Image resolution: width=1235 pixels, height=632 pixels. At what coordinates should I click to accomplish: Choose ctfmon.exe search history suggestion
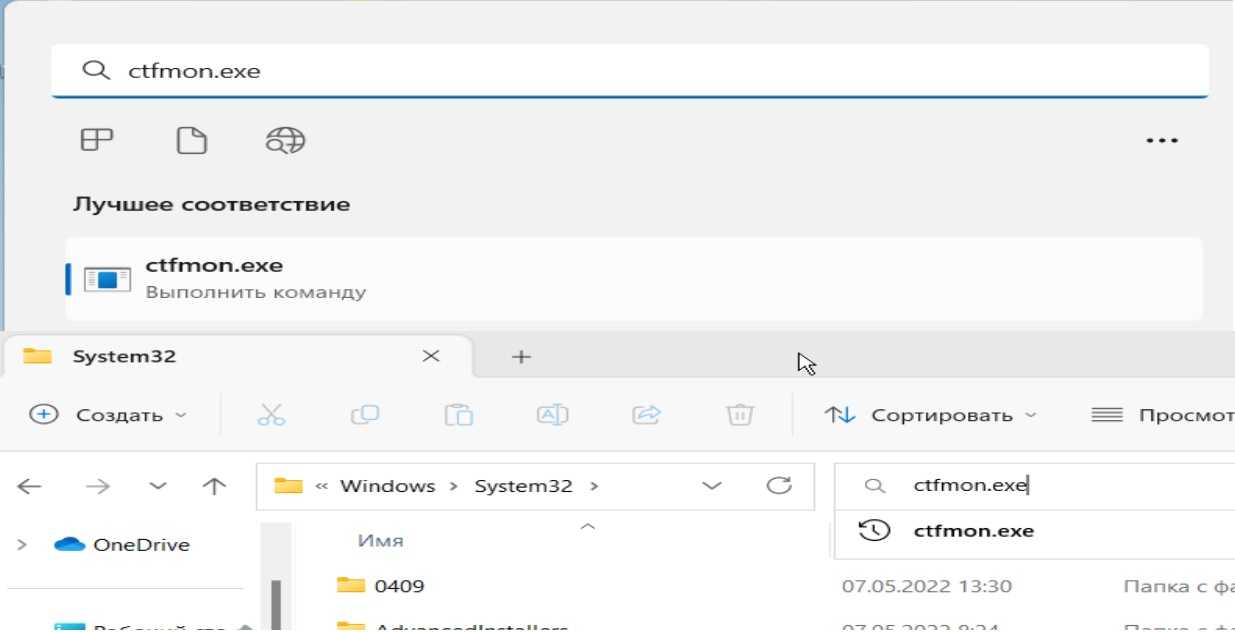point(973,531)
